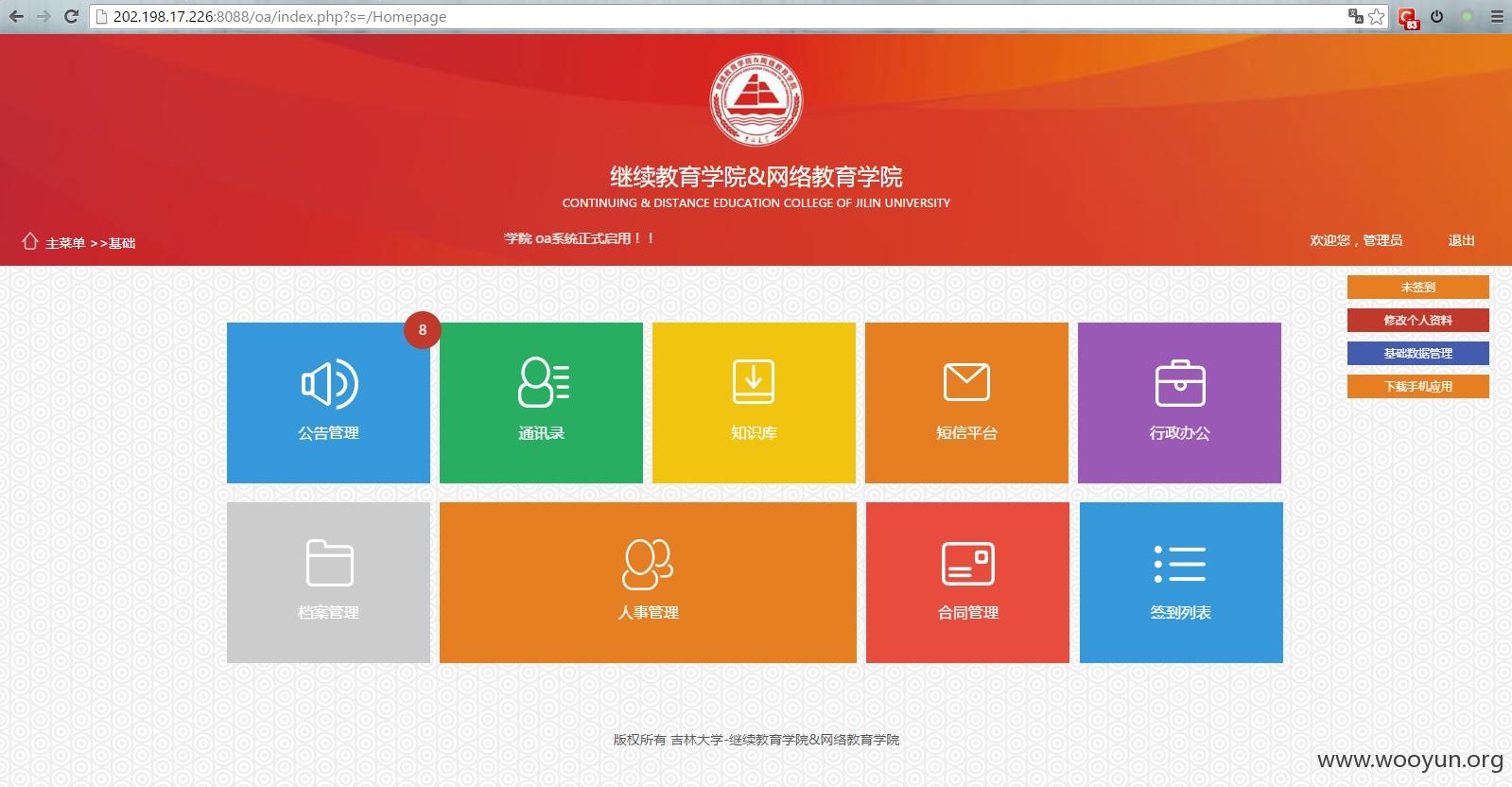Click the translate icon in address bar
1512x787 pixels.
point(1356,16)
